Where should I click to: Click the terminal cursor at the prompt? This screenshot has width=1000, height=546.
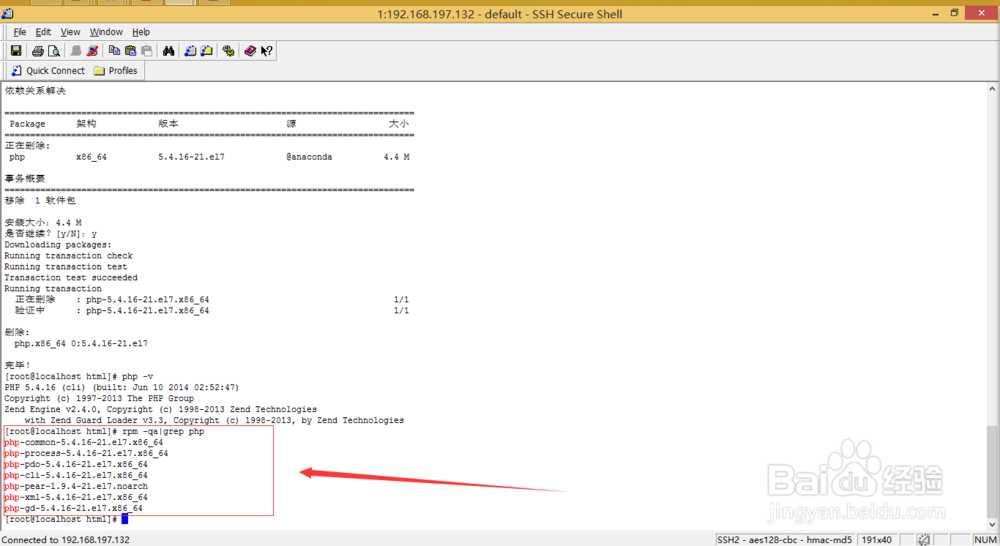pos(125,519)
